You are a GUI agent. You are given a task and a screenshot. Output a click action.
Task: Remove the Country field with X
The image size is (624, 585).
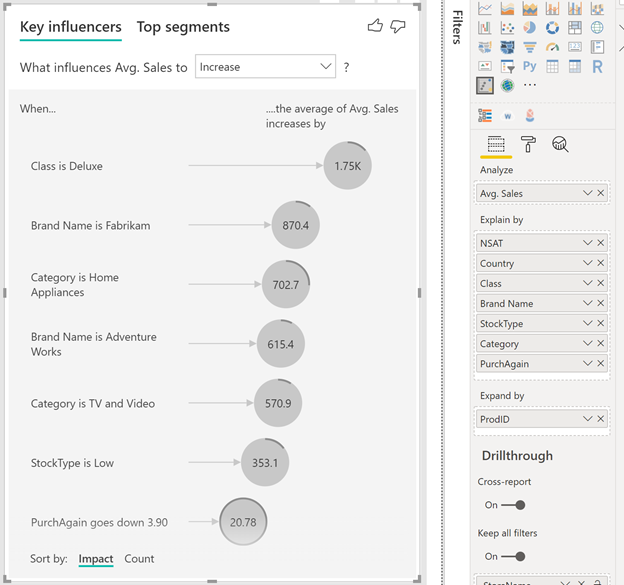[x=601, y=263]
